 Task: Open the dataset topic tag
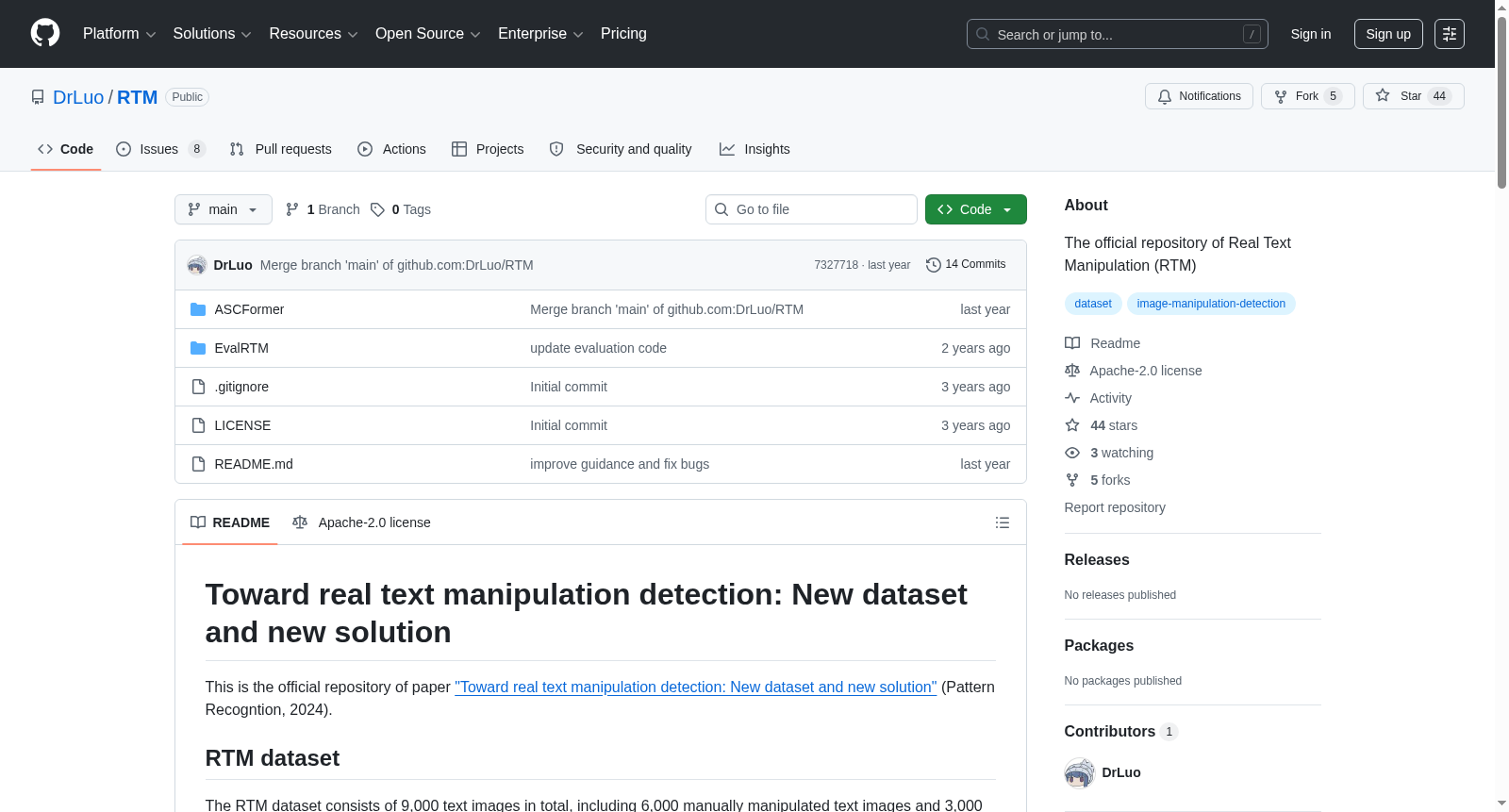click(1093, 304)
